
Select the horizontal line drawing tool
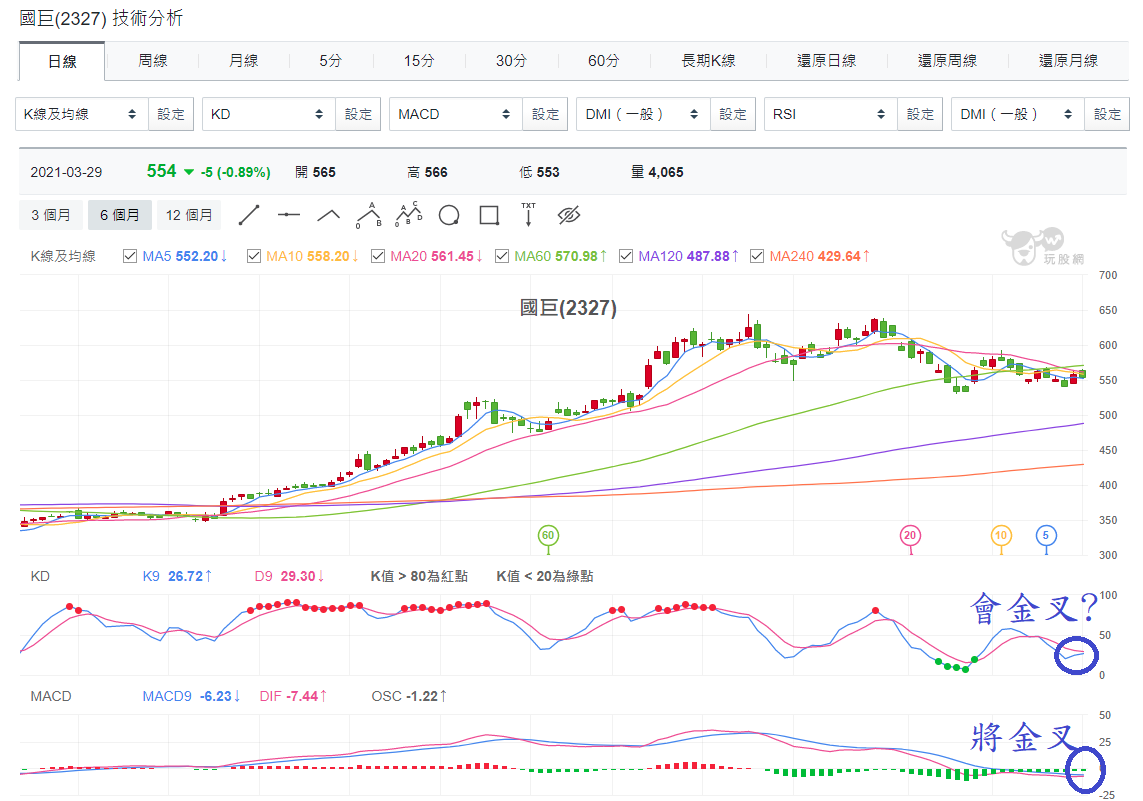point(289,215)
